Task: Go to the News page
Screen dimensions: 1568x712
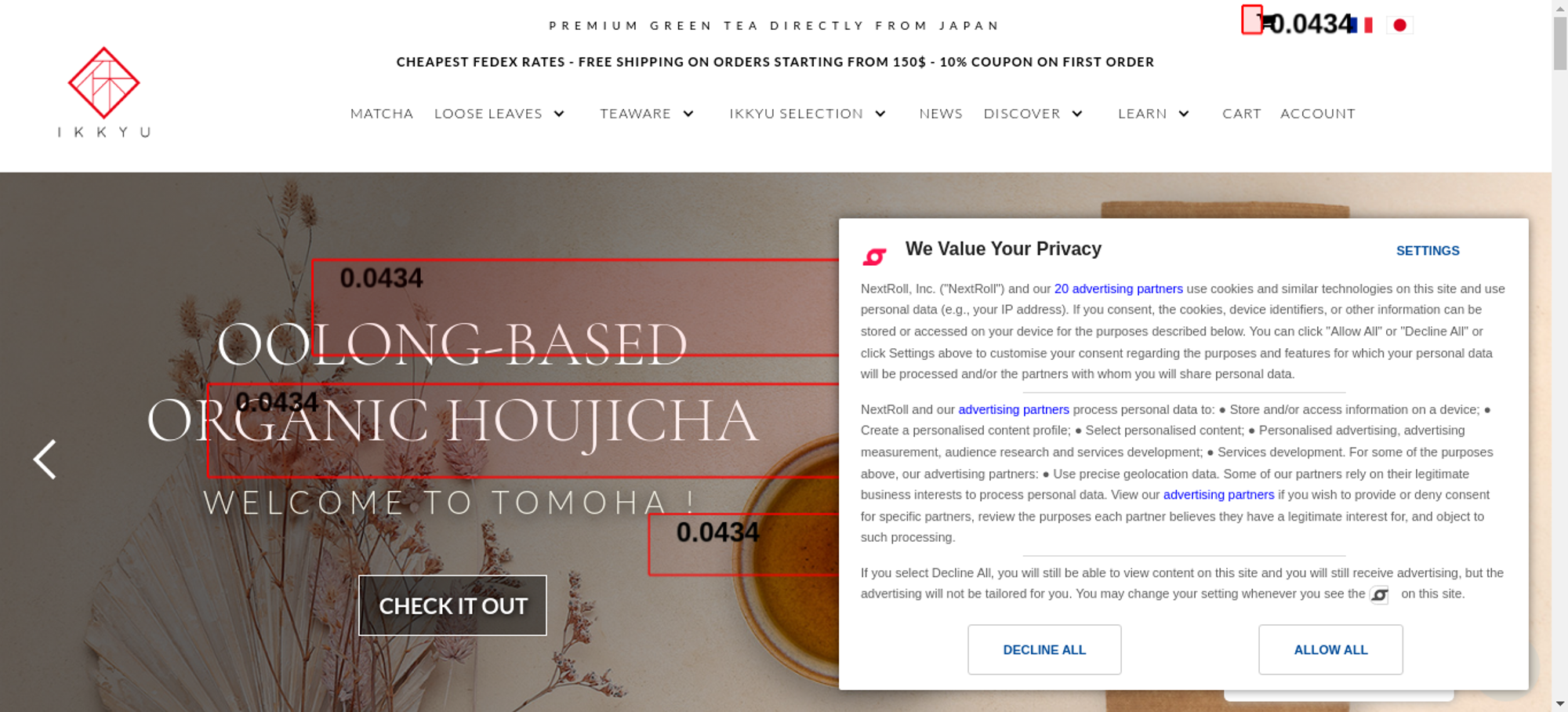Action: [941, 114]
